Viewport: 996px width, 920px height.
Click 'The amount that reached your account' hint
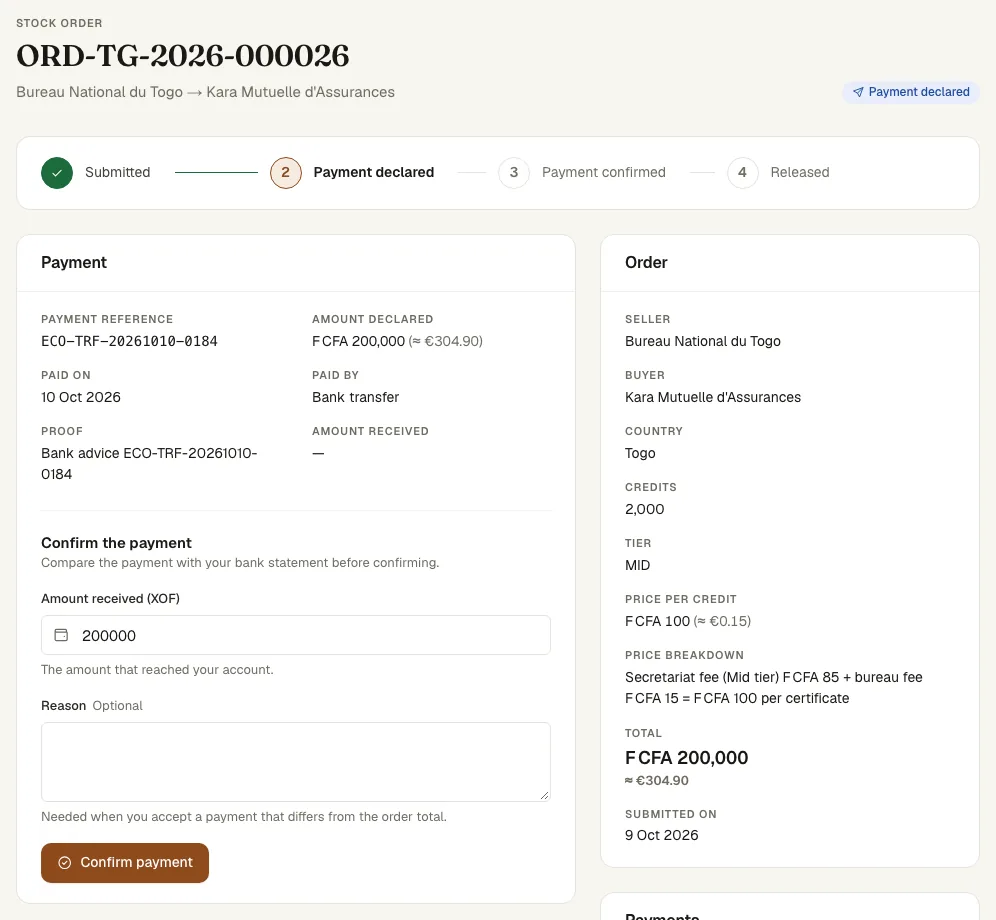(x=158, y=670)
